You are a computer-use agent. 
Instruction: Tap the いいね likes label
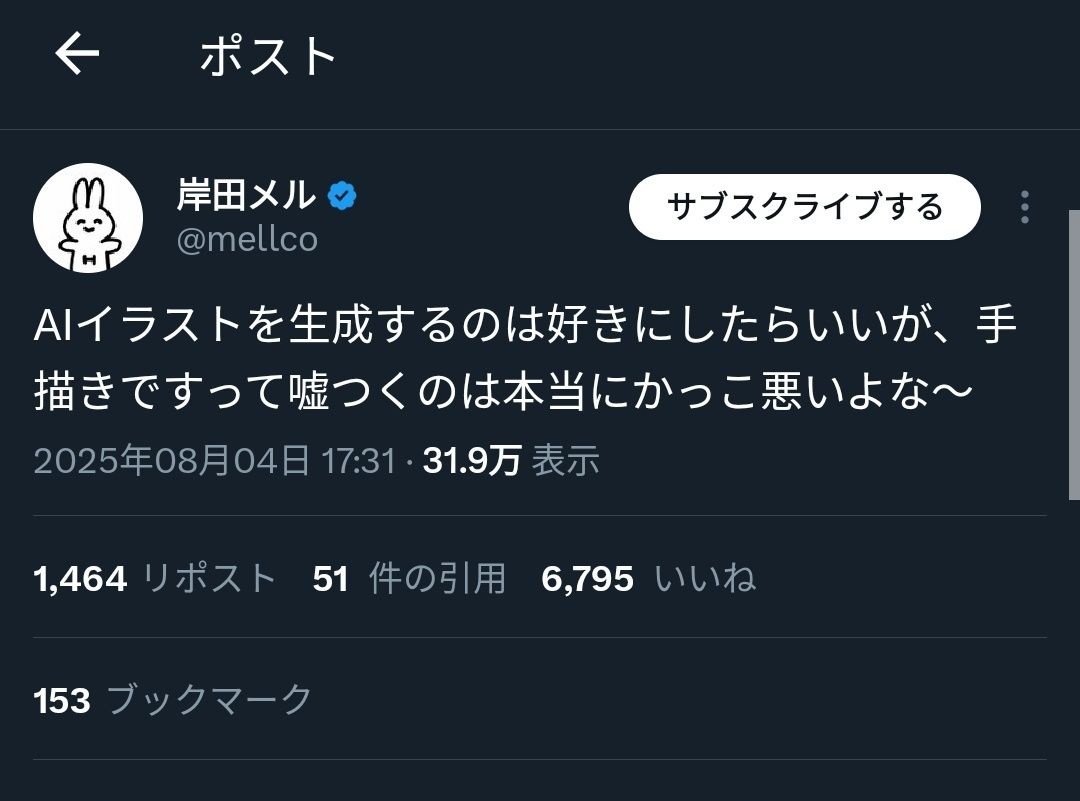point(705,578)
